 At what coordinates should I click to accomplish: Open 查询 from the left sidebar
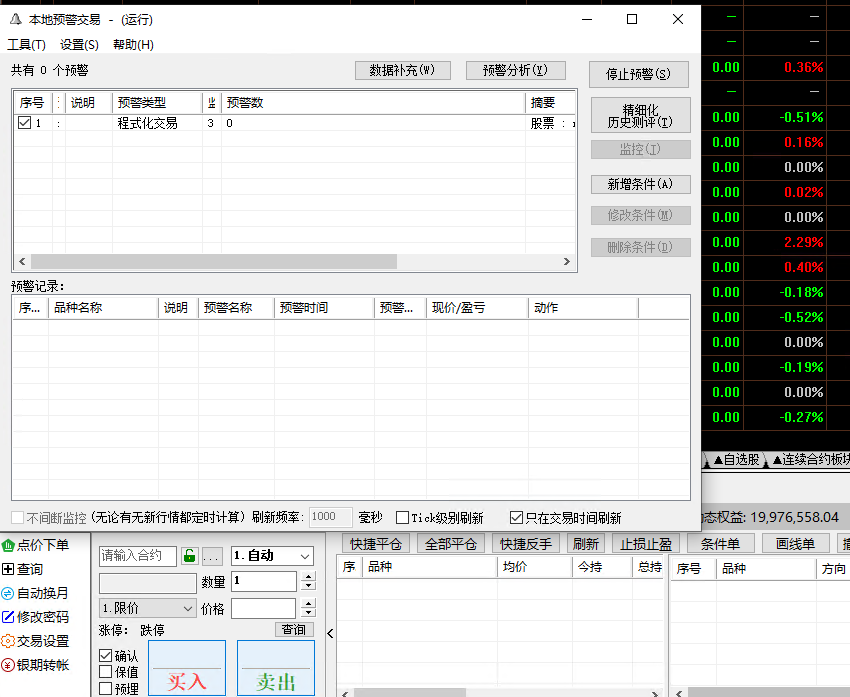(x=8, y=569)
